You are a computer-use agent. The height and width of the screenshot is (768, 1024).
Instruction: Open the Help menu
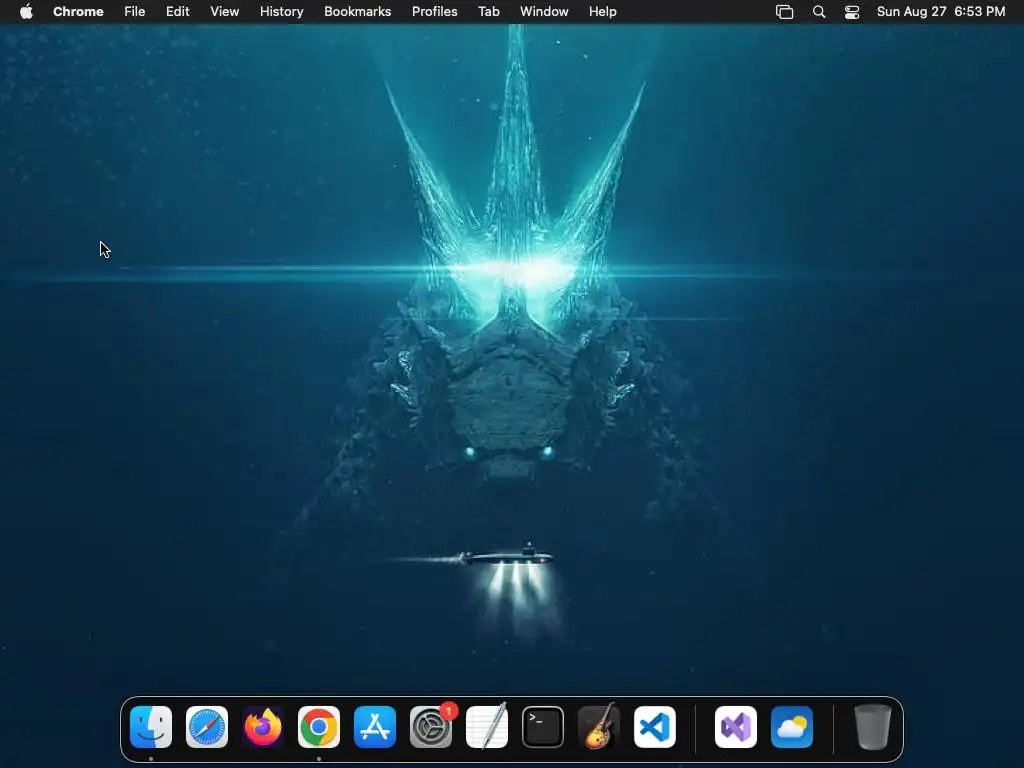[602, 12]
